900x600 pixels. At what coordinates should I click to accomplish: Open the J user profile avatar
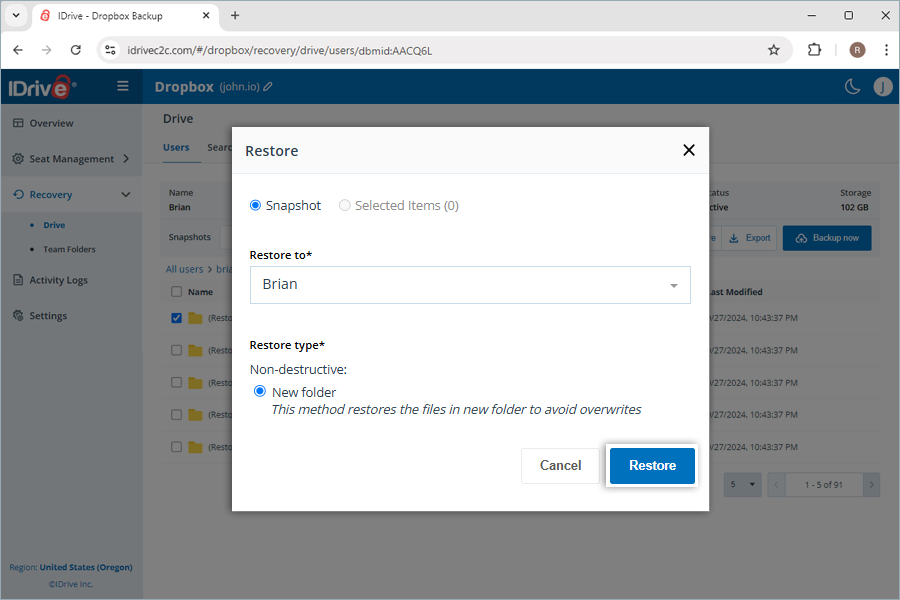point(883,87)
